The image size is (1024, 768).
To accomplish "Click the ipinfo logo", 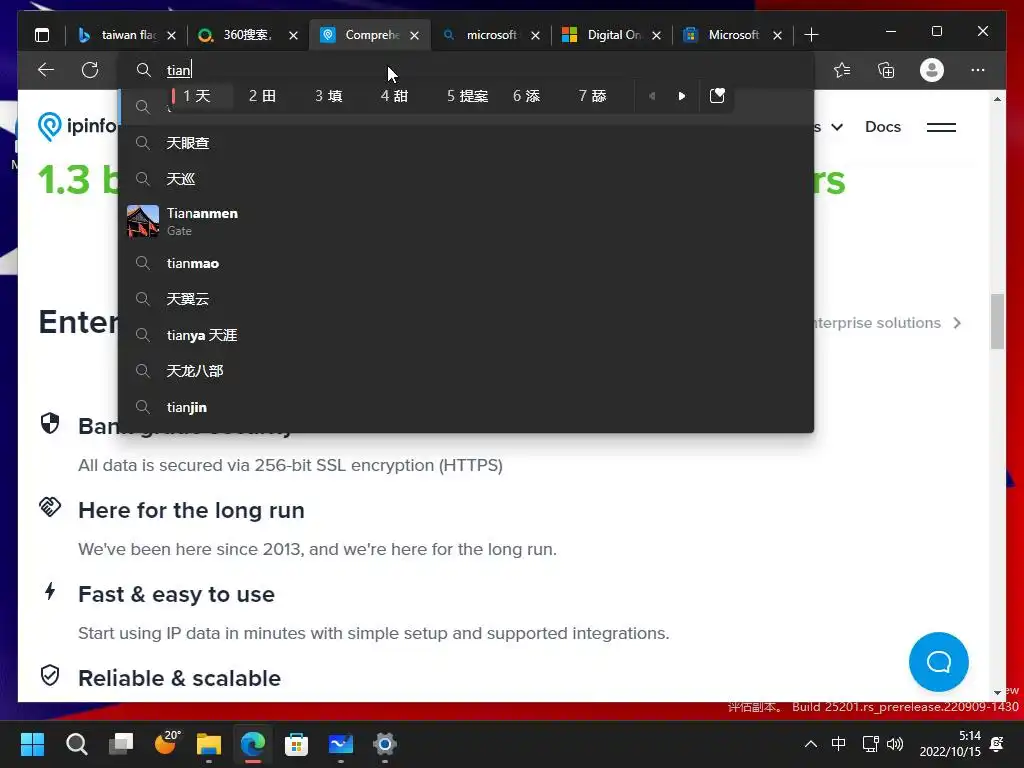I will pos(77,126).
